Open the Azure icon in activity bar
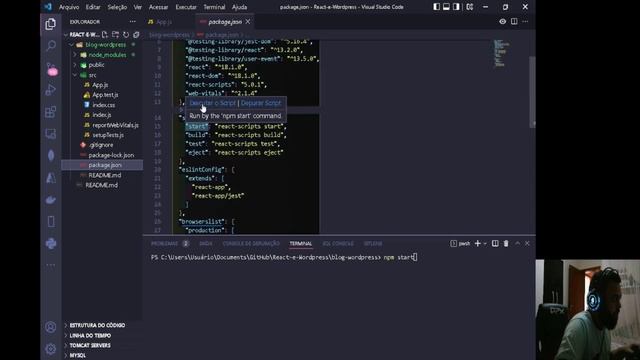640x360 pixels. [x=51, y=178]
